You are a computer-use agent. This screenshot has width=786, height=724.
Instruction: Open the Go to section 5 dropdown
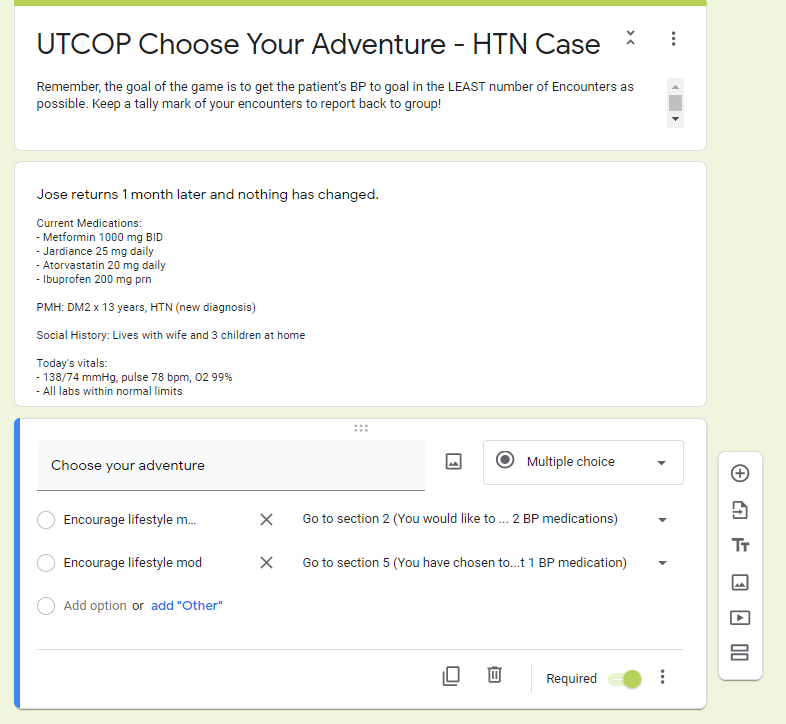(484, 563)
